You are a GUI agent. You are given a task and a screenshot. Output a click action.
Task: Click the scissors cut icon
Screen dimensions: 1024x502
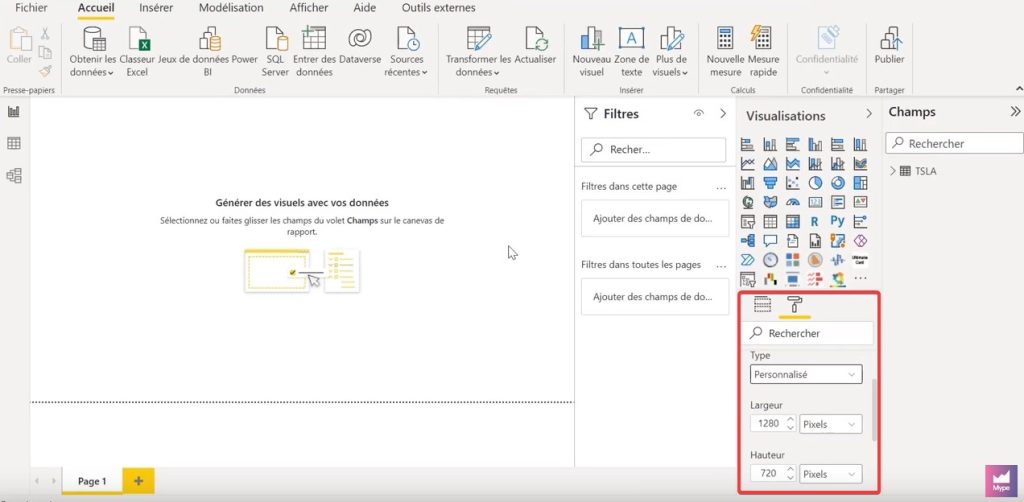45,33
